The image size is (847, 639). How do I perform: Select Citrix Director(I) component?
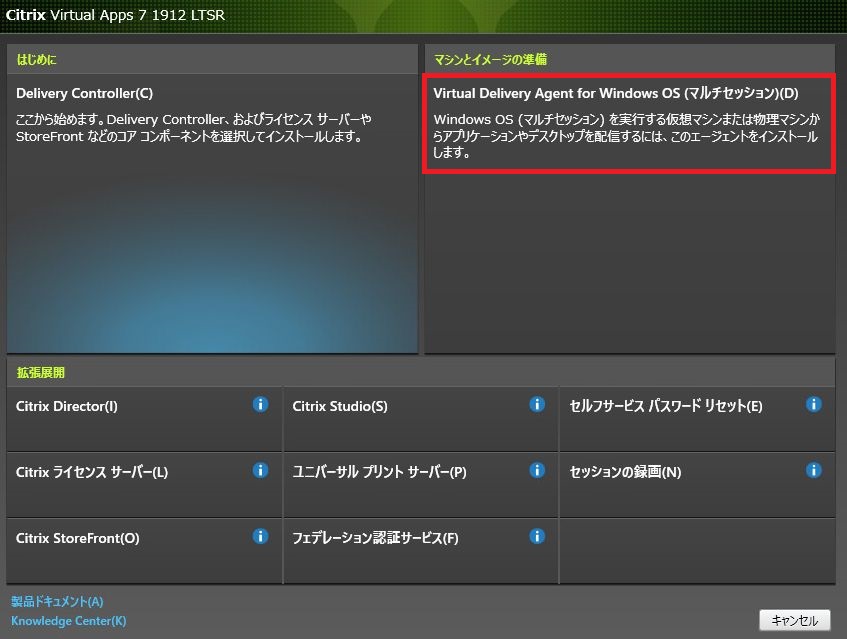pyautogui.click(x=66, y=406)
